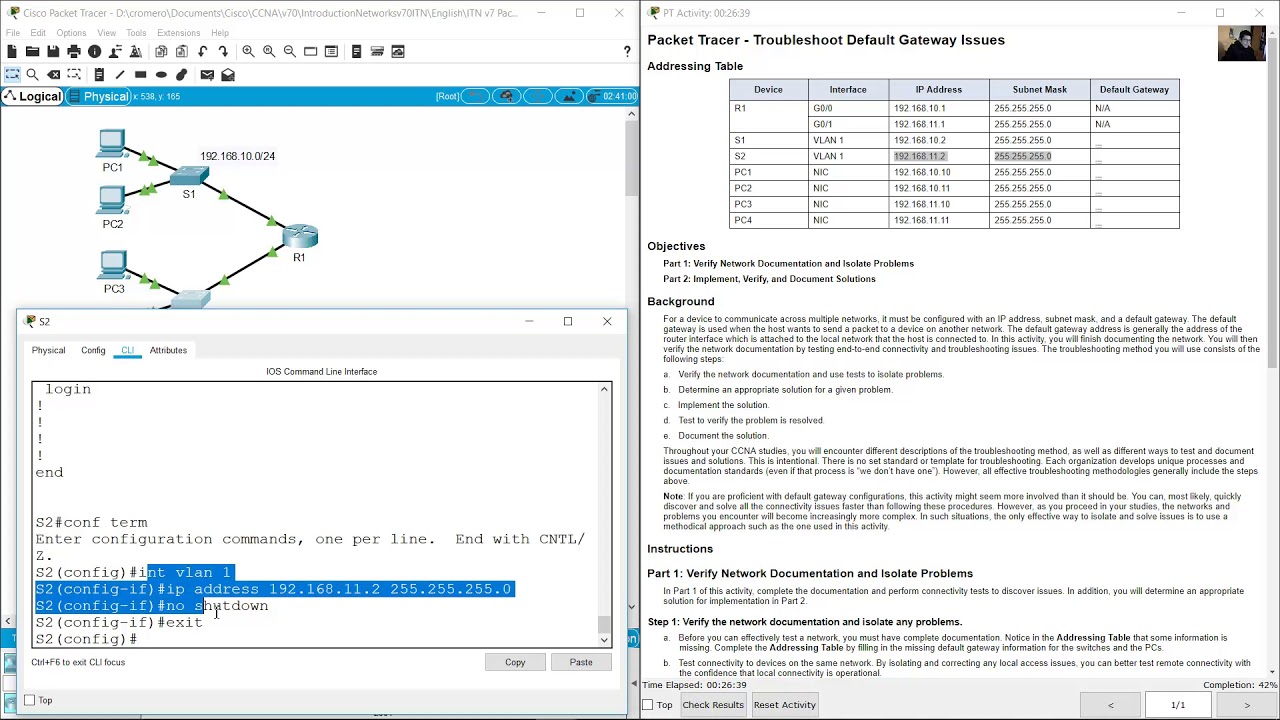The height and width of the screenshot is (720, 1280).
Task: Click the CLI scrollbar up arrow
Action: (604, 389)
